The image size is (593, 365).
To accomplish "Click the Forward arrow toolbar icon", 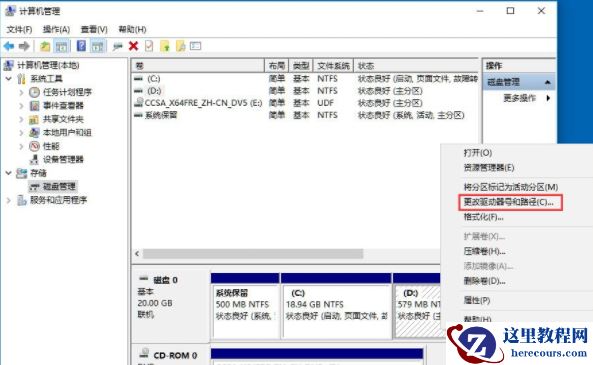I will 24,47.
